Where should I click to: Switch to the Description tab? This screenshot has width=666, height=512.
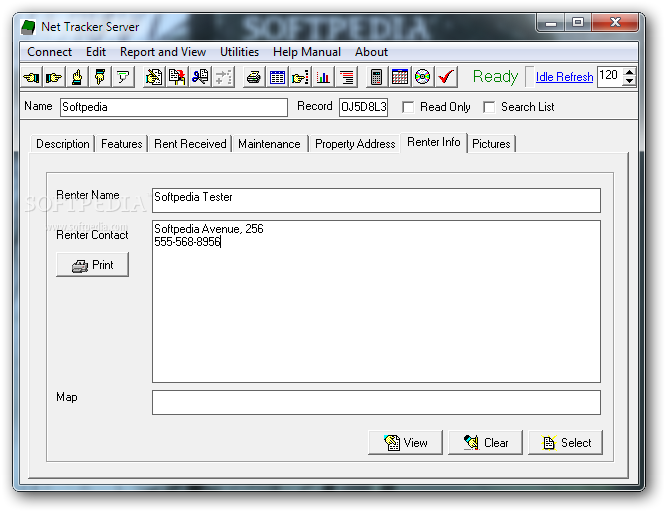pos(62,144)
